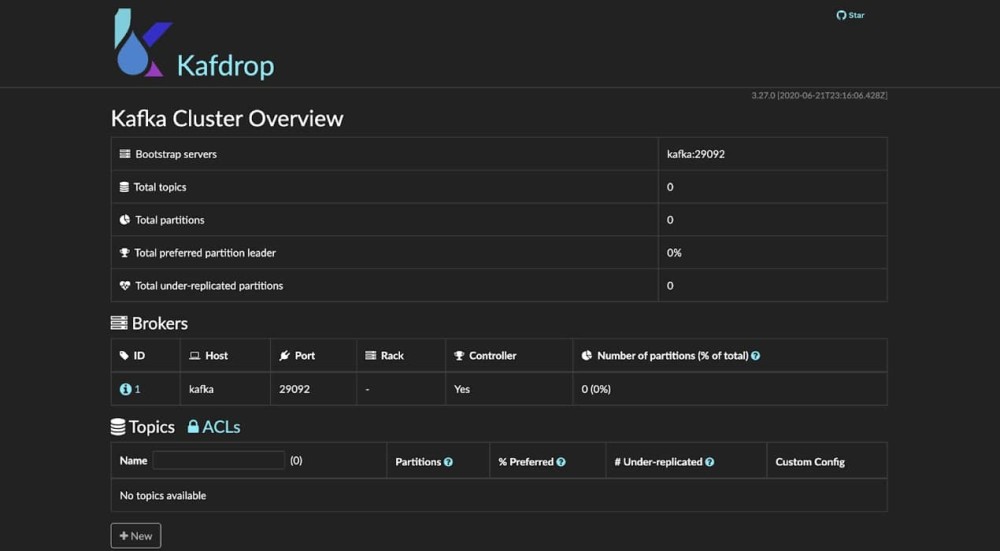Click the preferred partition leader trophy icon
The height and width of the screenshot is (551, 1000).
[x=124, y=253]
